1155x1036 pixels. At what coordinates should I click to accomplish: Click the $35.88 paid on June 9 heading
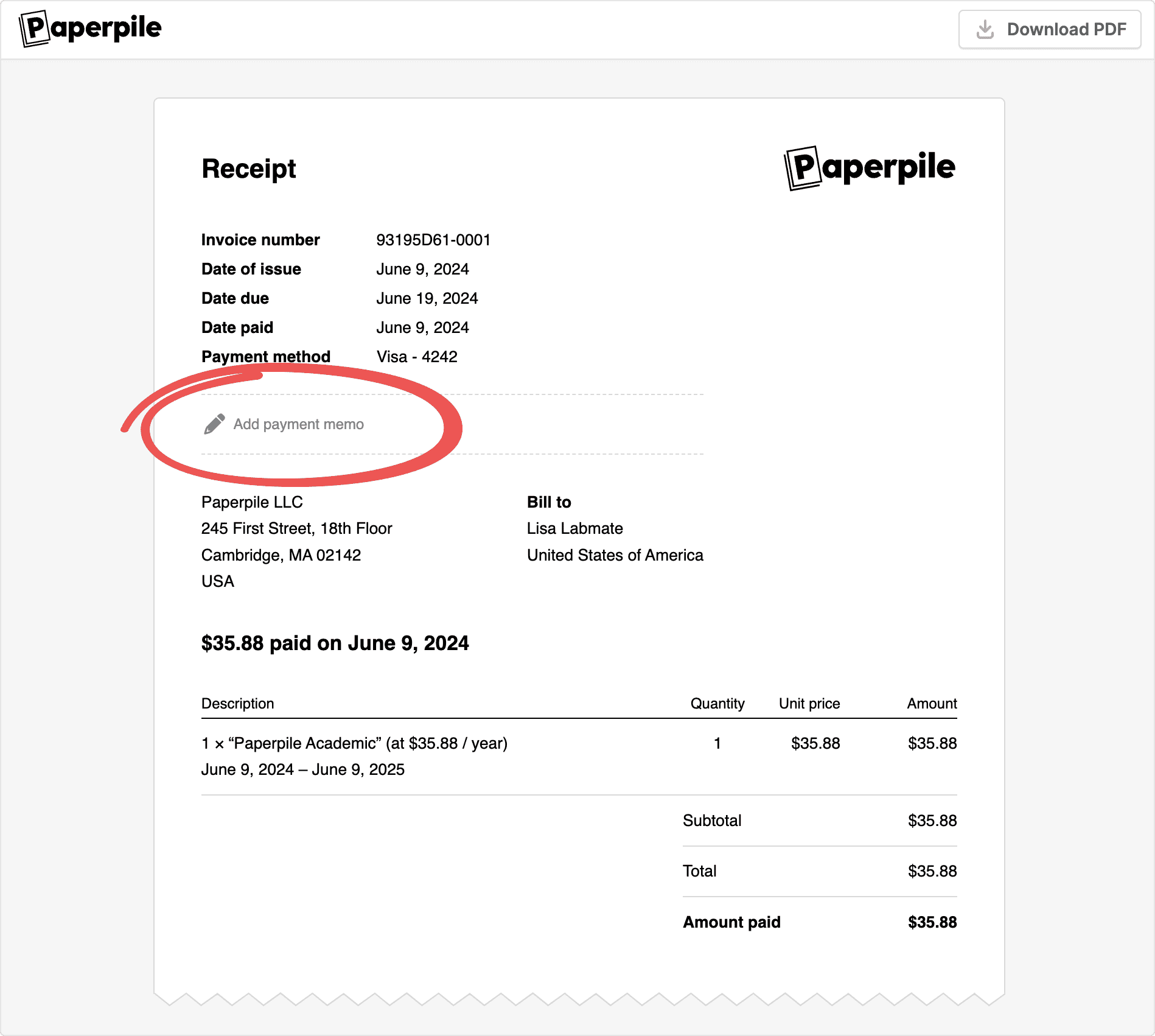(335, 643)
